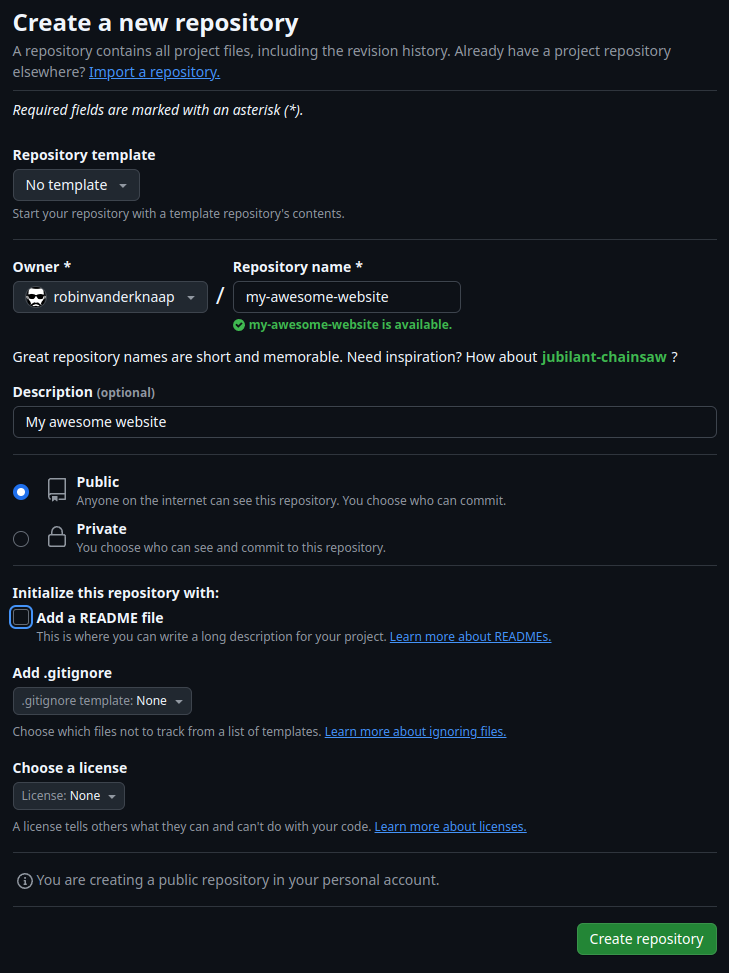This screenshot has width=729, height=973.
Task: Click the public repository book icon
Action: pos(57,490)
